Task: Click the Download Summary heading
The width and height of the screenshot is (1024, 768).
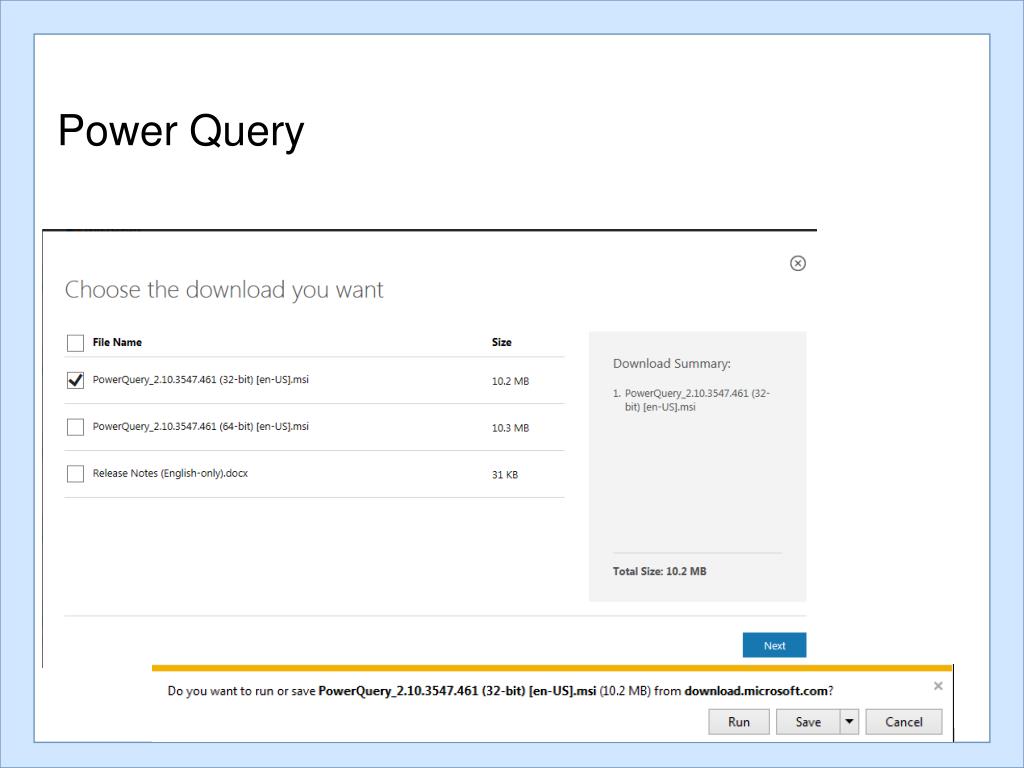Action: pos(671,364)
